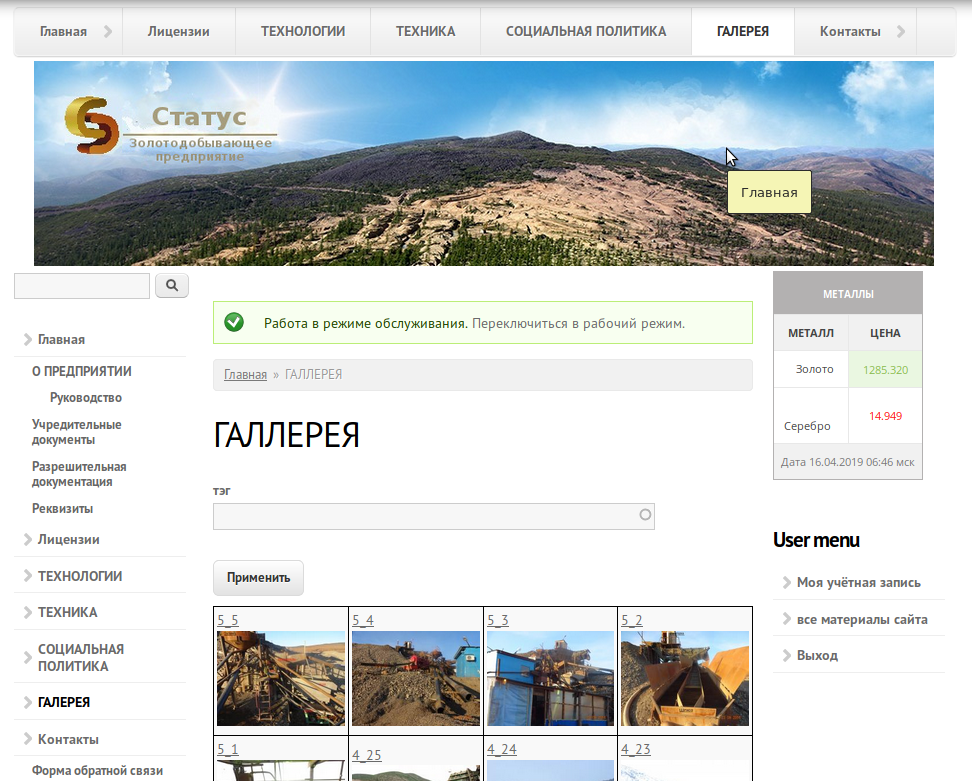
Task: Click the Главная breadcrumb link
Action: coord(245,375)
